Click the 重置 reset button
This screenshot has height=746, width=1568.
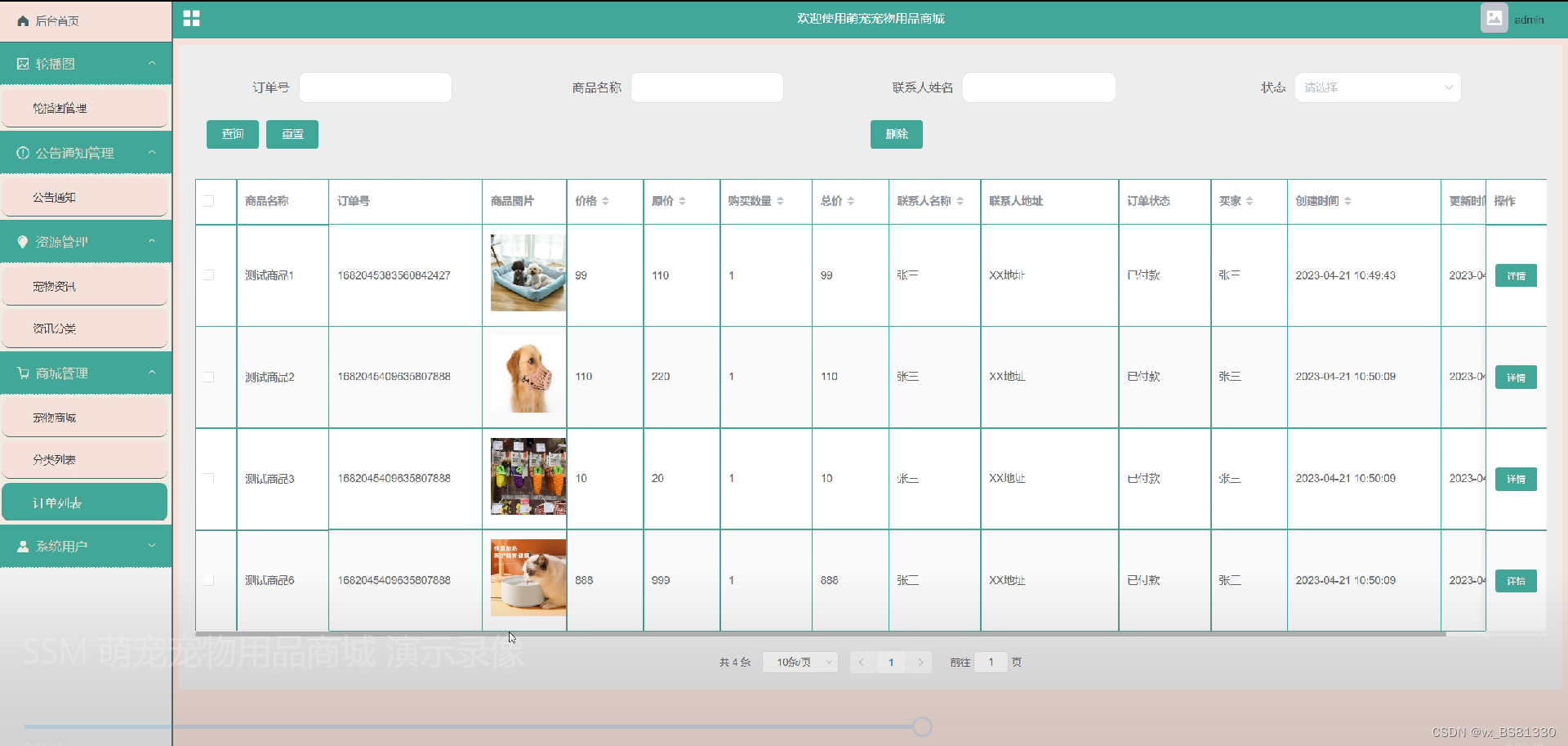[292, 134]
